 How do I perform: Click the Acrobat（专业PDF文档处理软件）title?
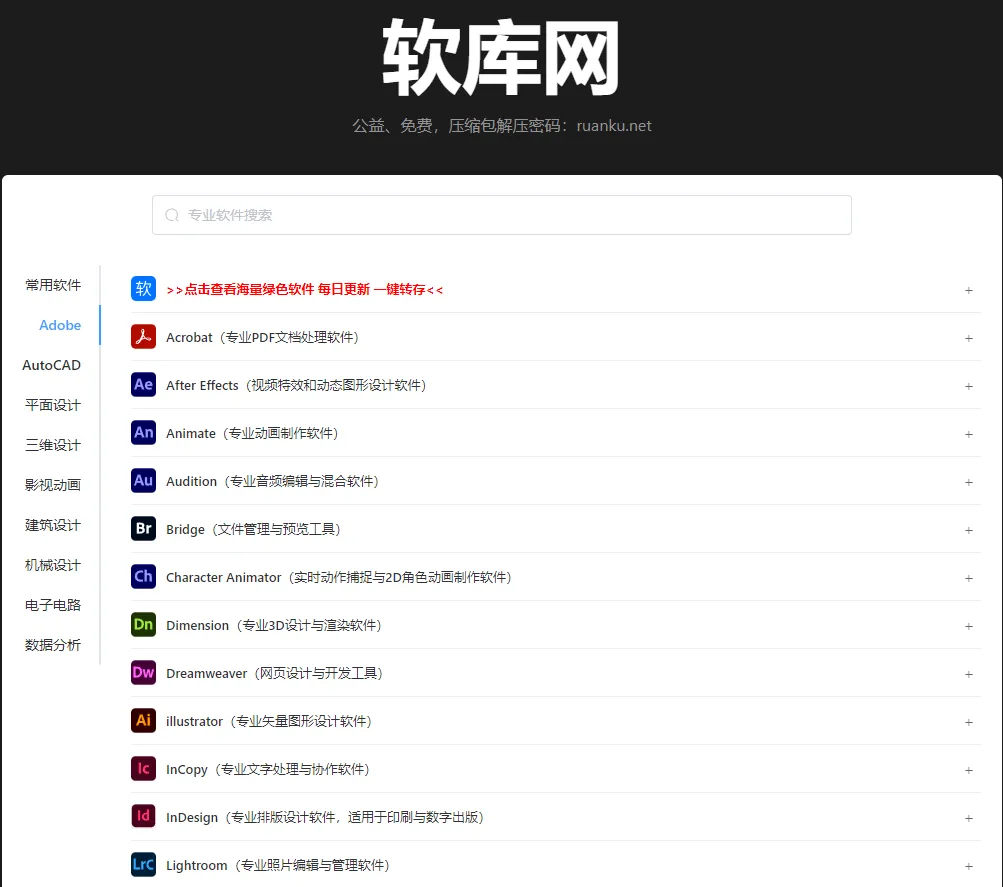(262, 338)
